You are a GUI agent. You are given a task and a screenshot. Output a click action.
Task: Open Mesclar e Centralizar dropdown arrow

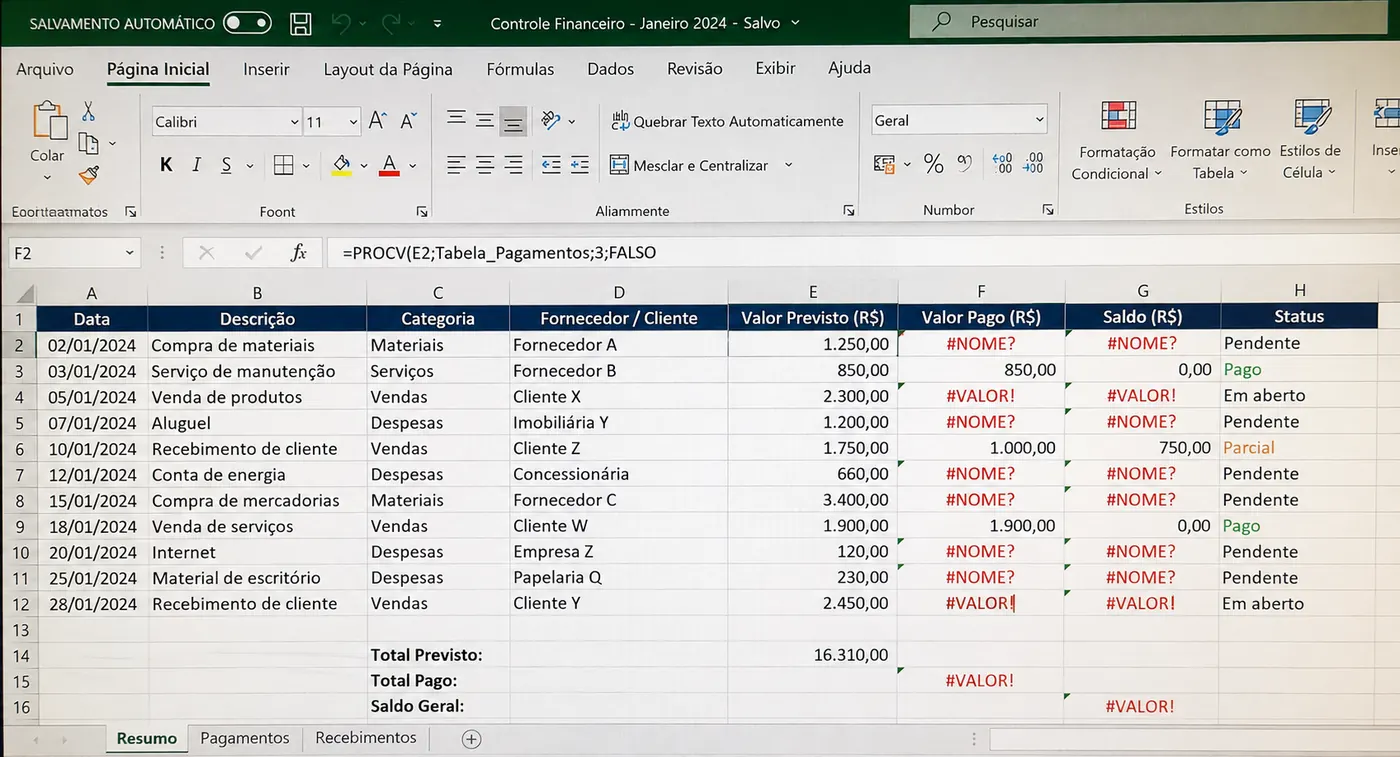click(788, 166)
